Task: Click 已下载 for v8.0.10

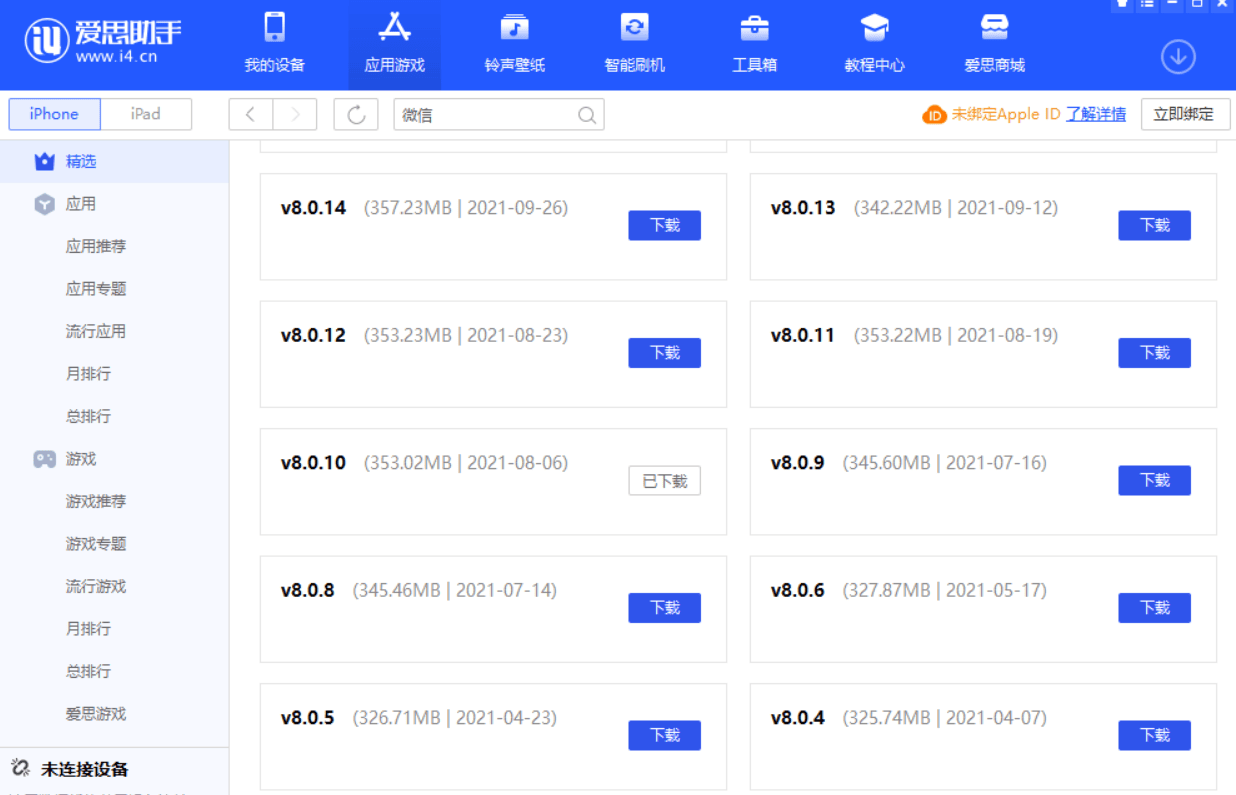Action: [665, 481]
